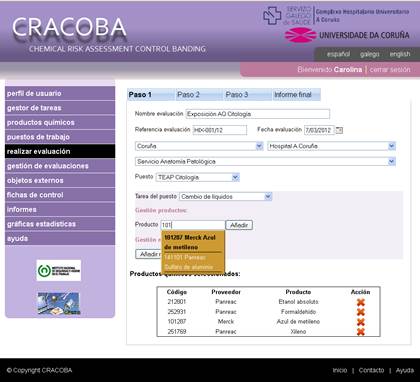This screenshot has height=382, width=420.
Task: Remove Formaldehido product using red X
Action: pyautogui.click(x=360, y=312)
